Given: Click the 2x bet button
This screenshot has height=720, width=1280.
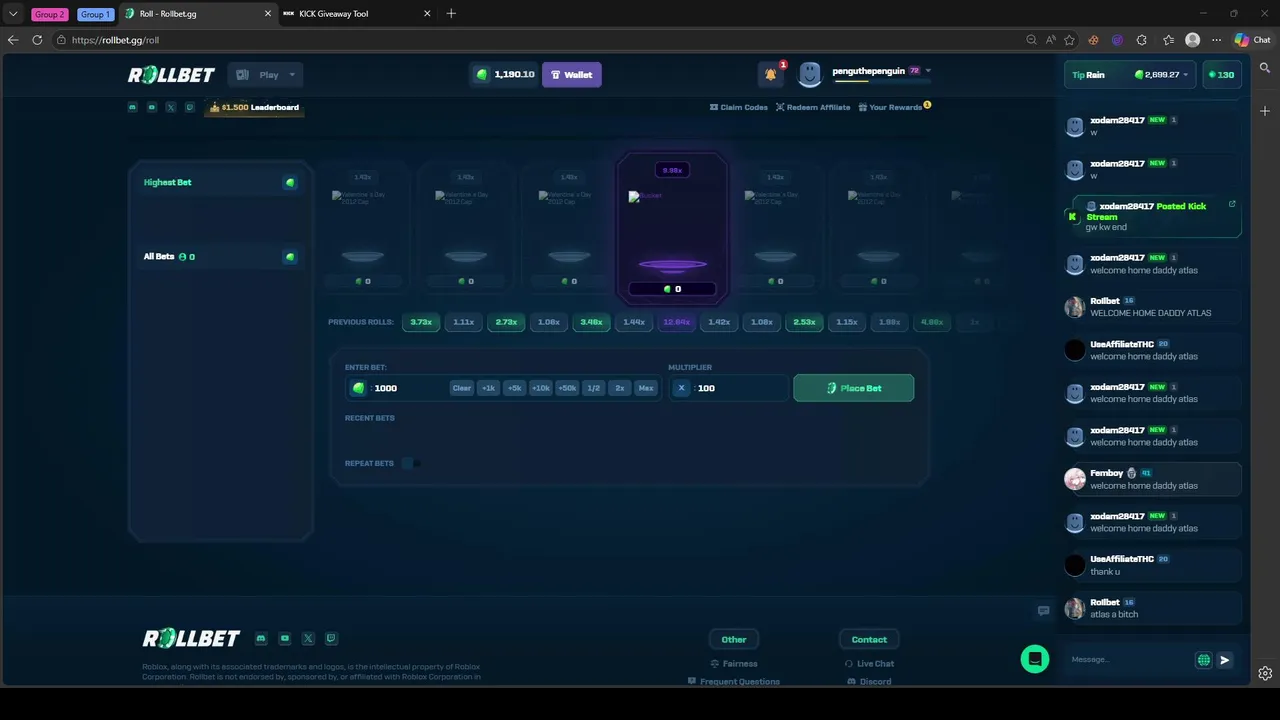Looking at the screenshot, I should [620, 388].
